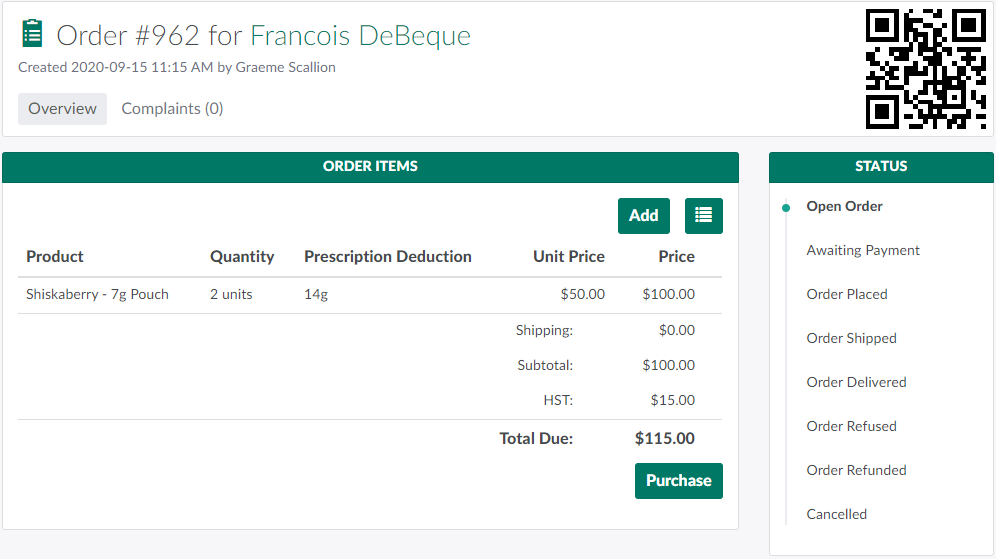
Task: Click the list view icon button
Action: pos(704,215)
